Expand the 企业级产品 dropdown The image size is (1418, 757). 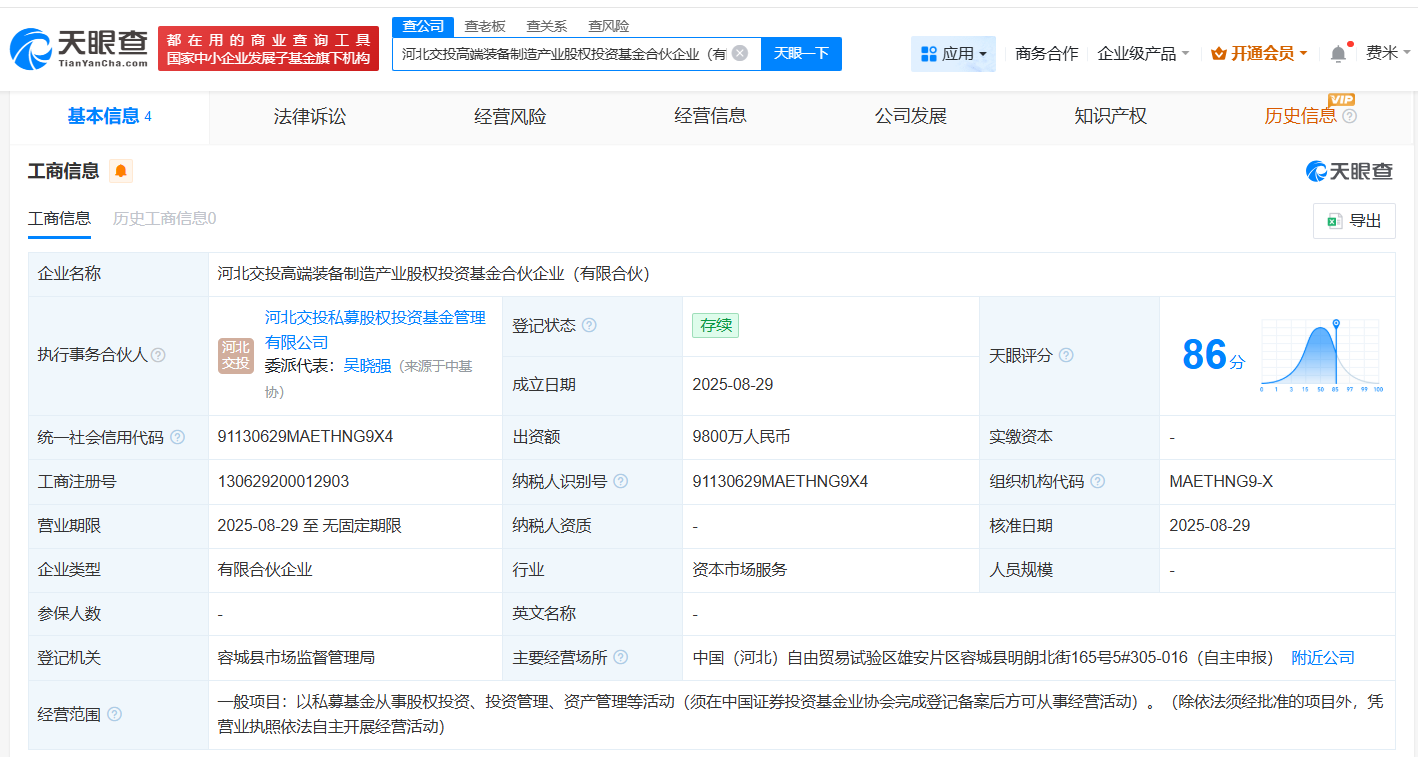click(1142, 53)
